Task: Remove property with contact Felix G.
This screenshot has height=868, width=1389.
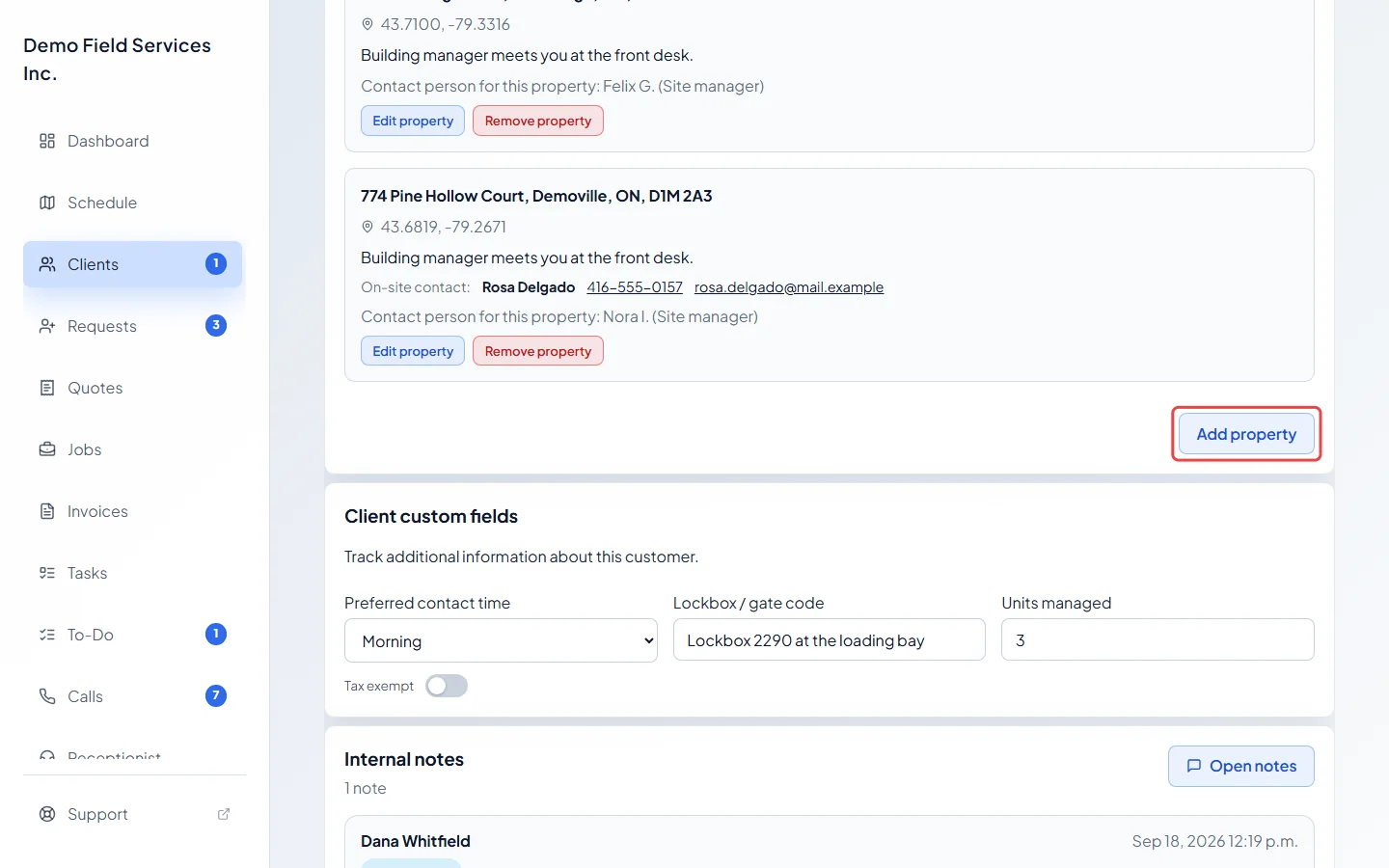Action: pyautogui.click(x=538, y=121)
